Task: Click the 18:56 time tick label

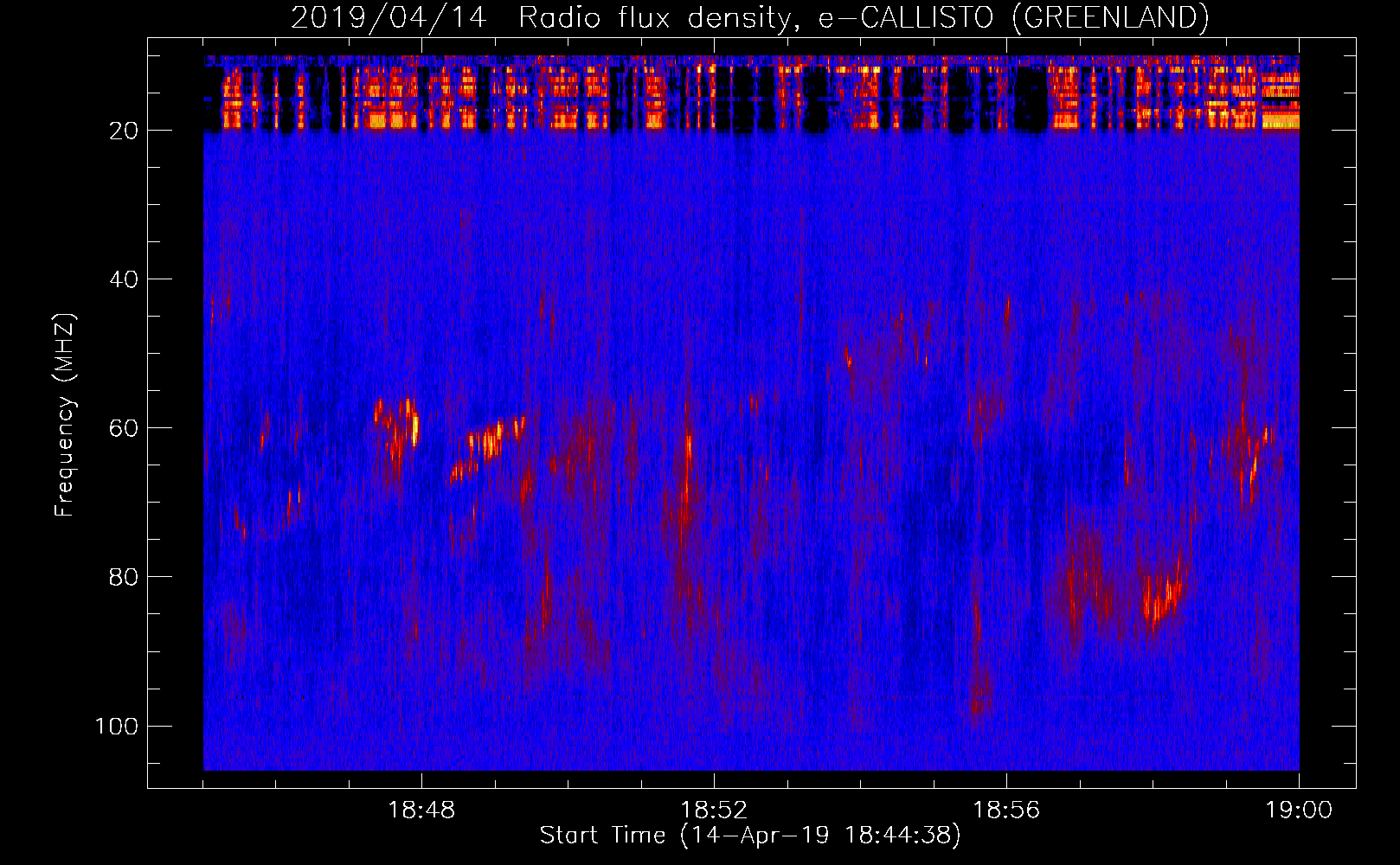Action: coord(1006,811)
